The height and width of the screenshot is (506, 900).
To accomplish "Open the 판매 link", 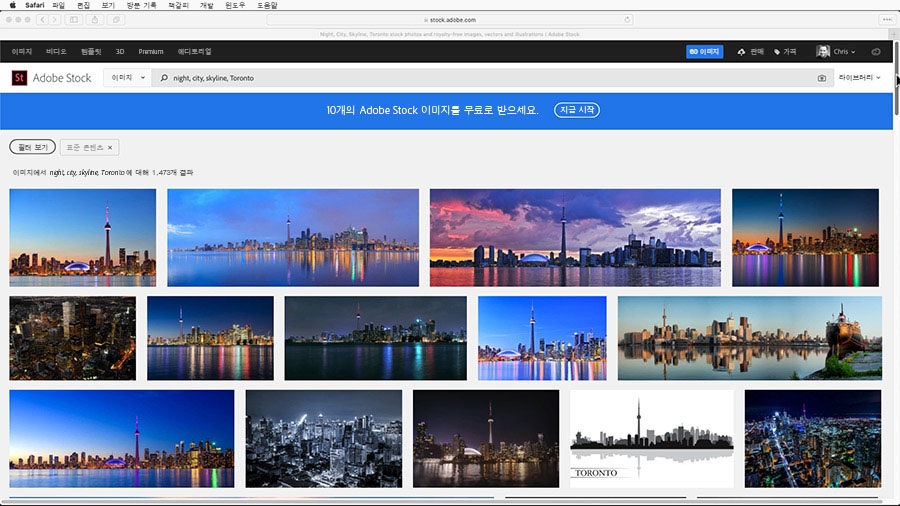I will 751,52.
